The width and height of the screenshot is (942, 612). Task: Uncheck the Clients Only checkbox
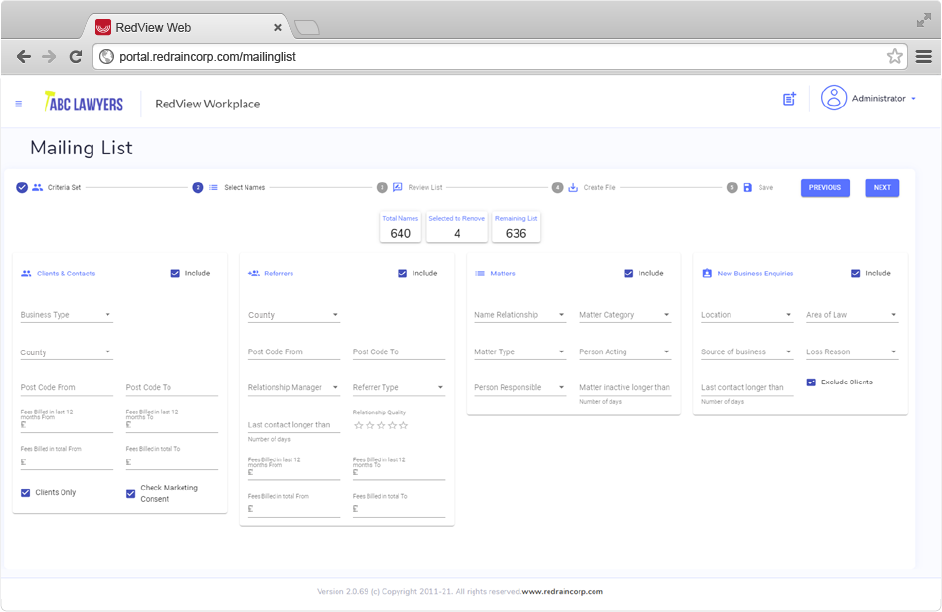tap(25, 492)
